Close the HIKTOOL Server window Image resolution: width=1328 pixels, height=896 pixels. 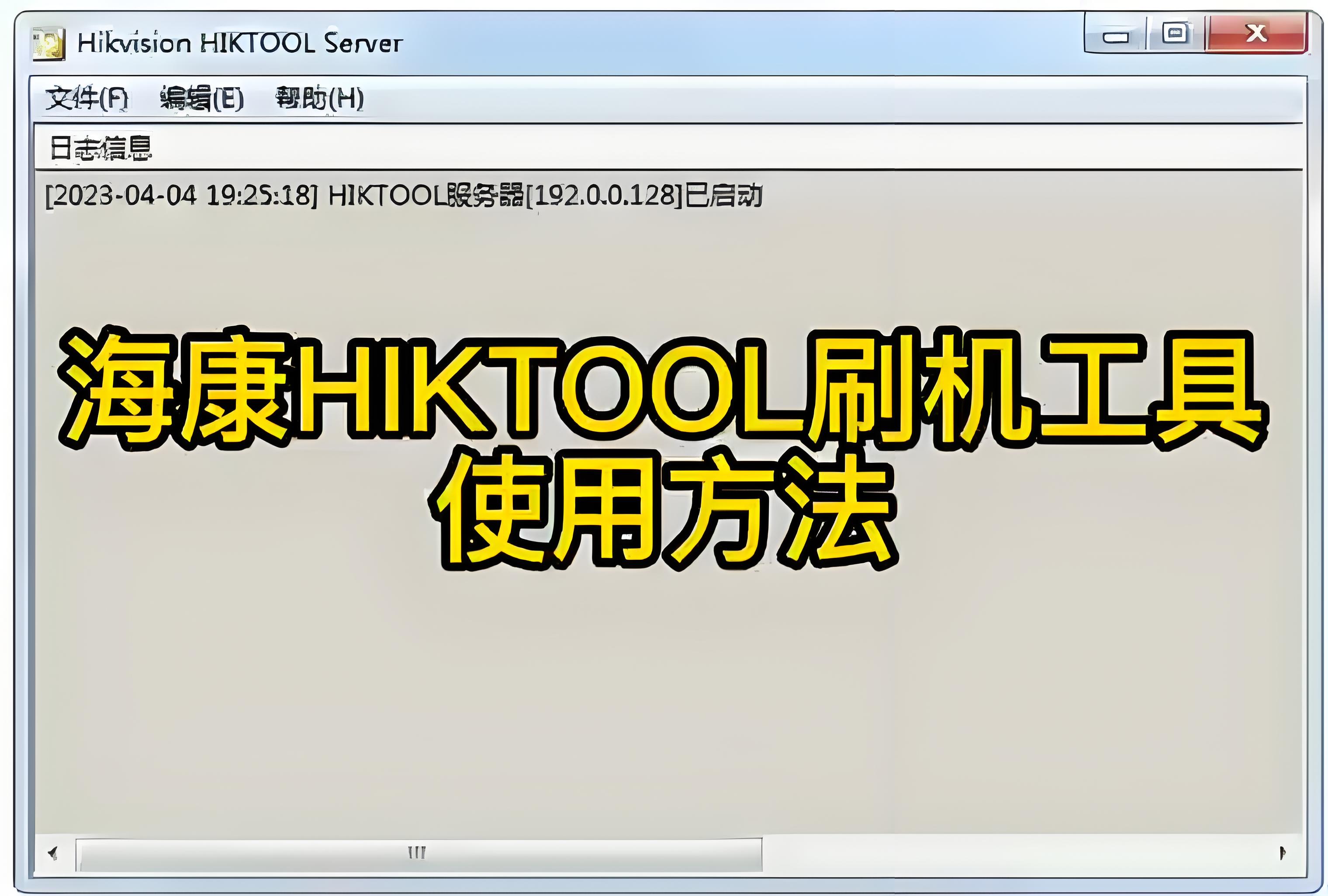[x=1256, y=34]
